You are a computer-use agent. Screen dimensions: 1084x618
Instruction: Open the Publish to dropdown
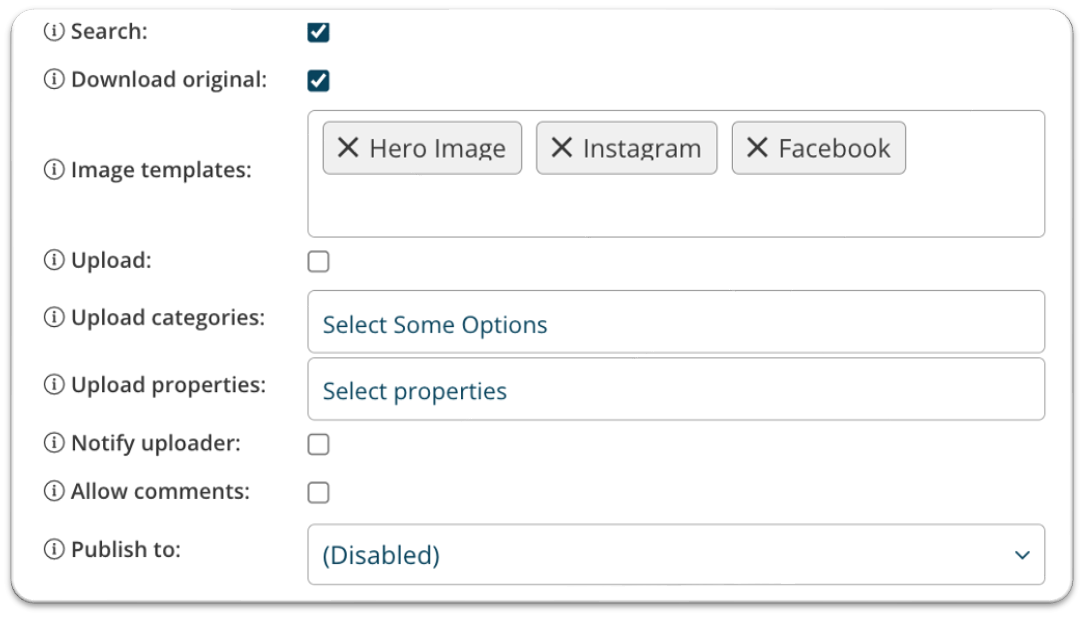pos(676,554)
